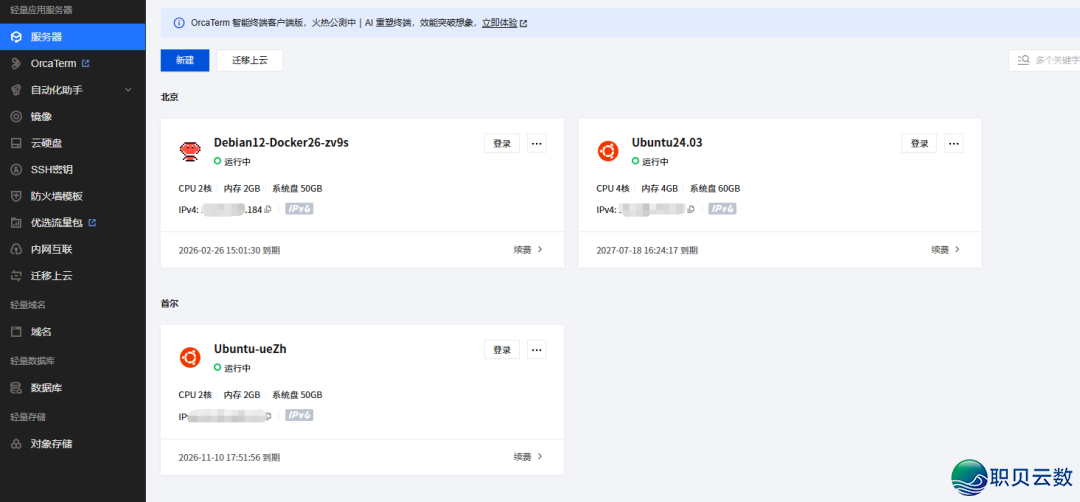The image size is (1080, 502).
Task: Focus the keyword search field
Action: pyautogui.click(x=1050, y=60)
